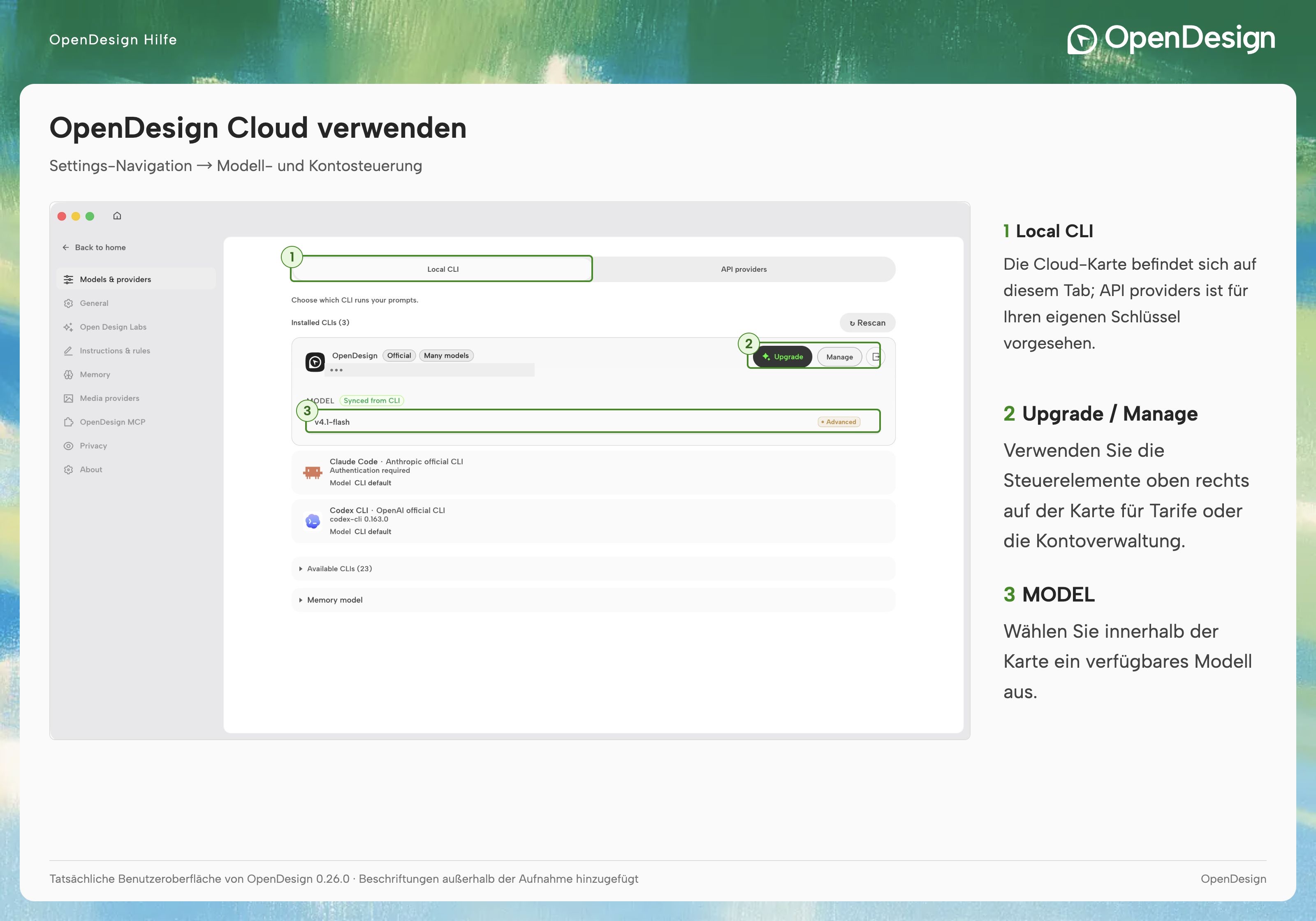This screenshot has width=1316, height=921.
Task: Select the Memory brain icon
Action: (68, 374)
